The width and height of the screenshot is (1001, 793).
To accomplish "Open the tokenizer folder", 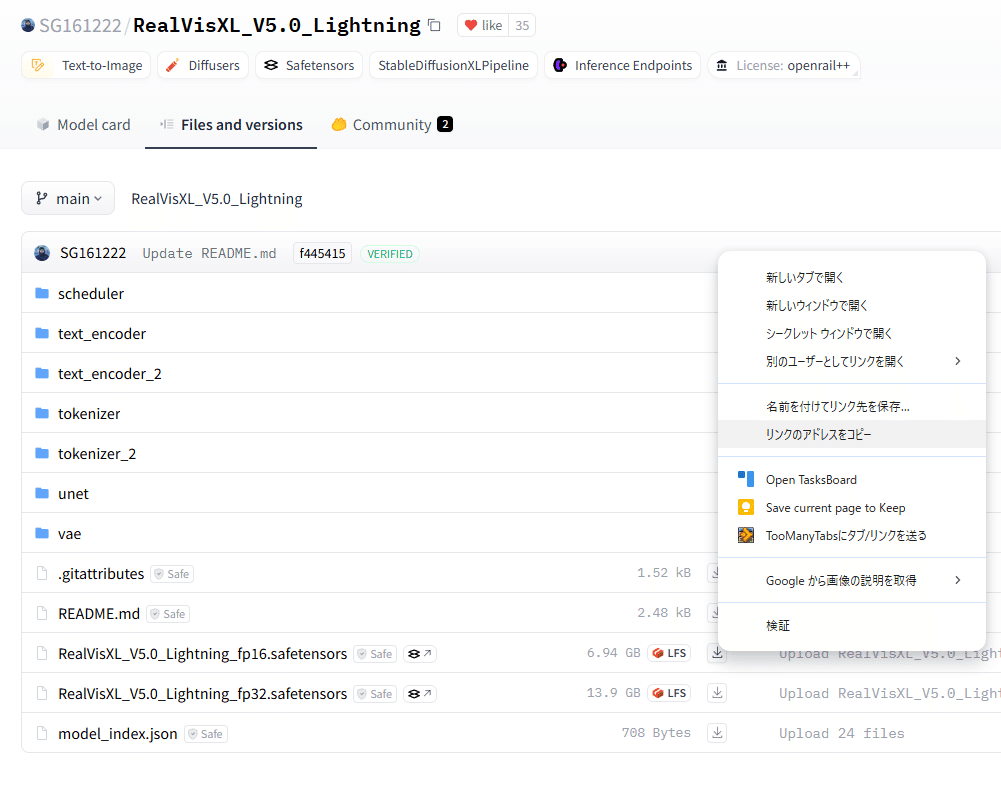I will 89,414.
